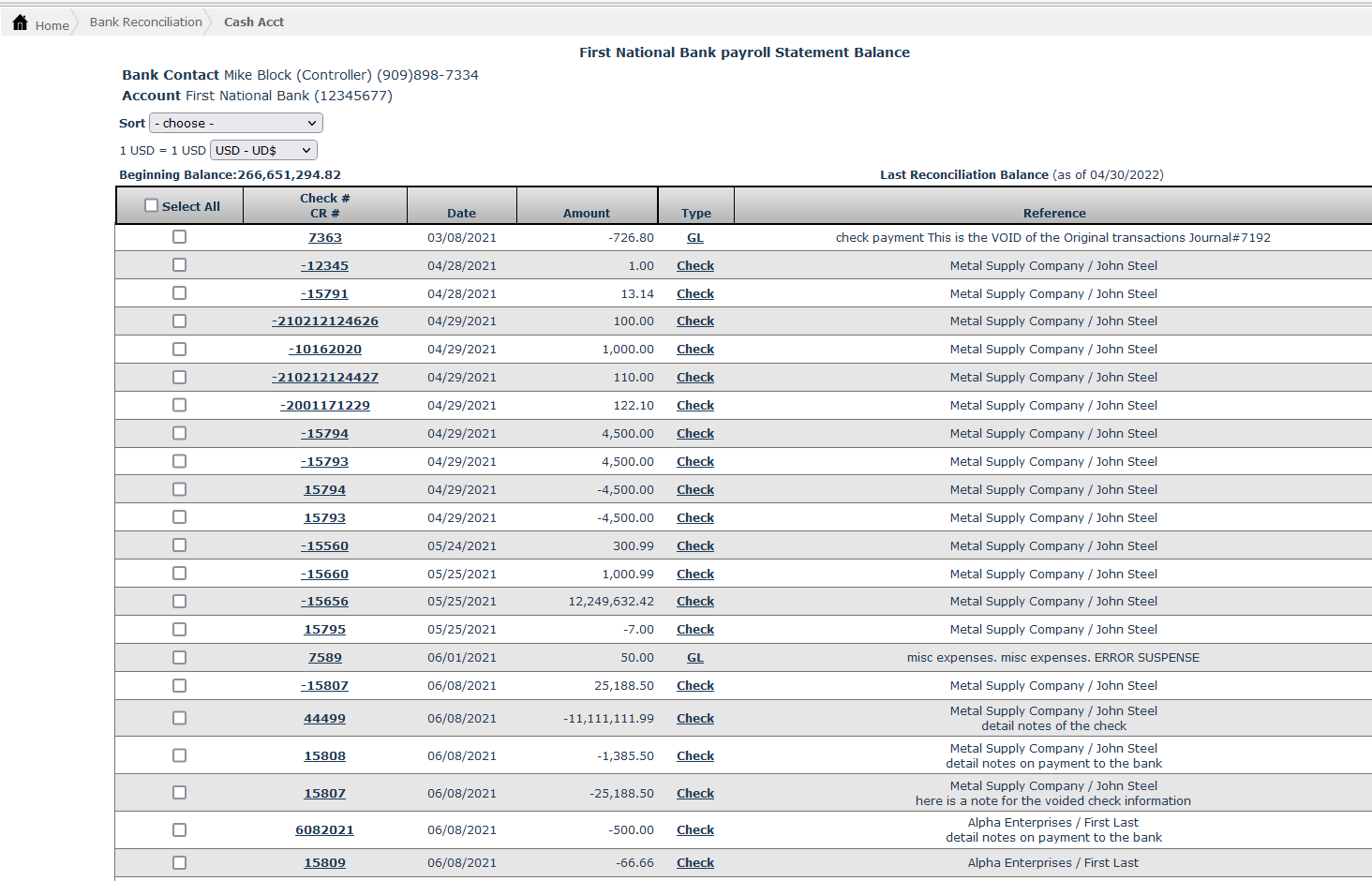1372x881 pixels.
Task: Select checkbox for check 44499 row
Action: [179, 718]
